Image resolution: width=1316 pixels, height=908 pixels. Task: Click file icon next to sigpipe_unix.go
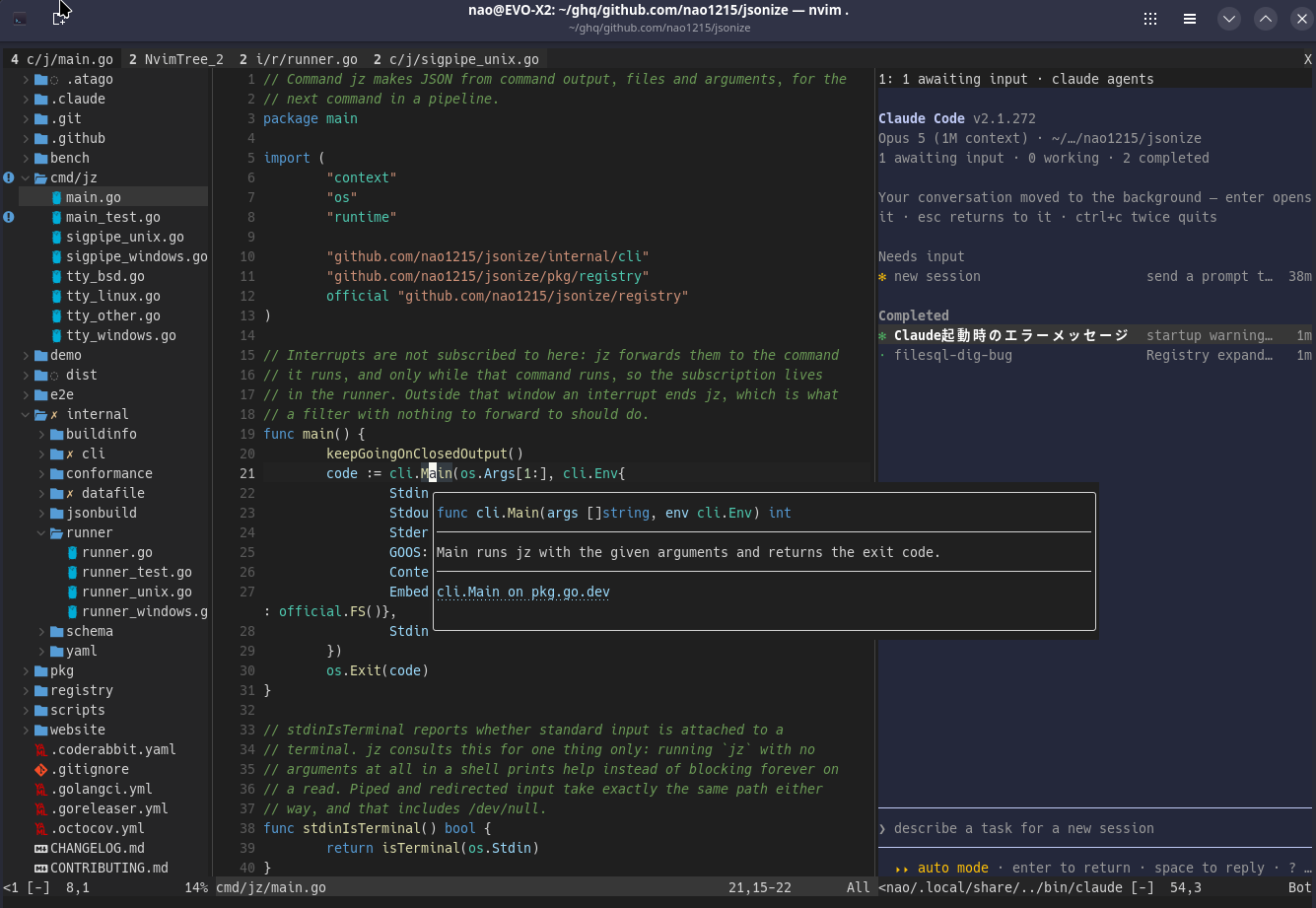[56, 237]
